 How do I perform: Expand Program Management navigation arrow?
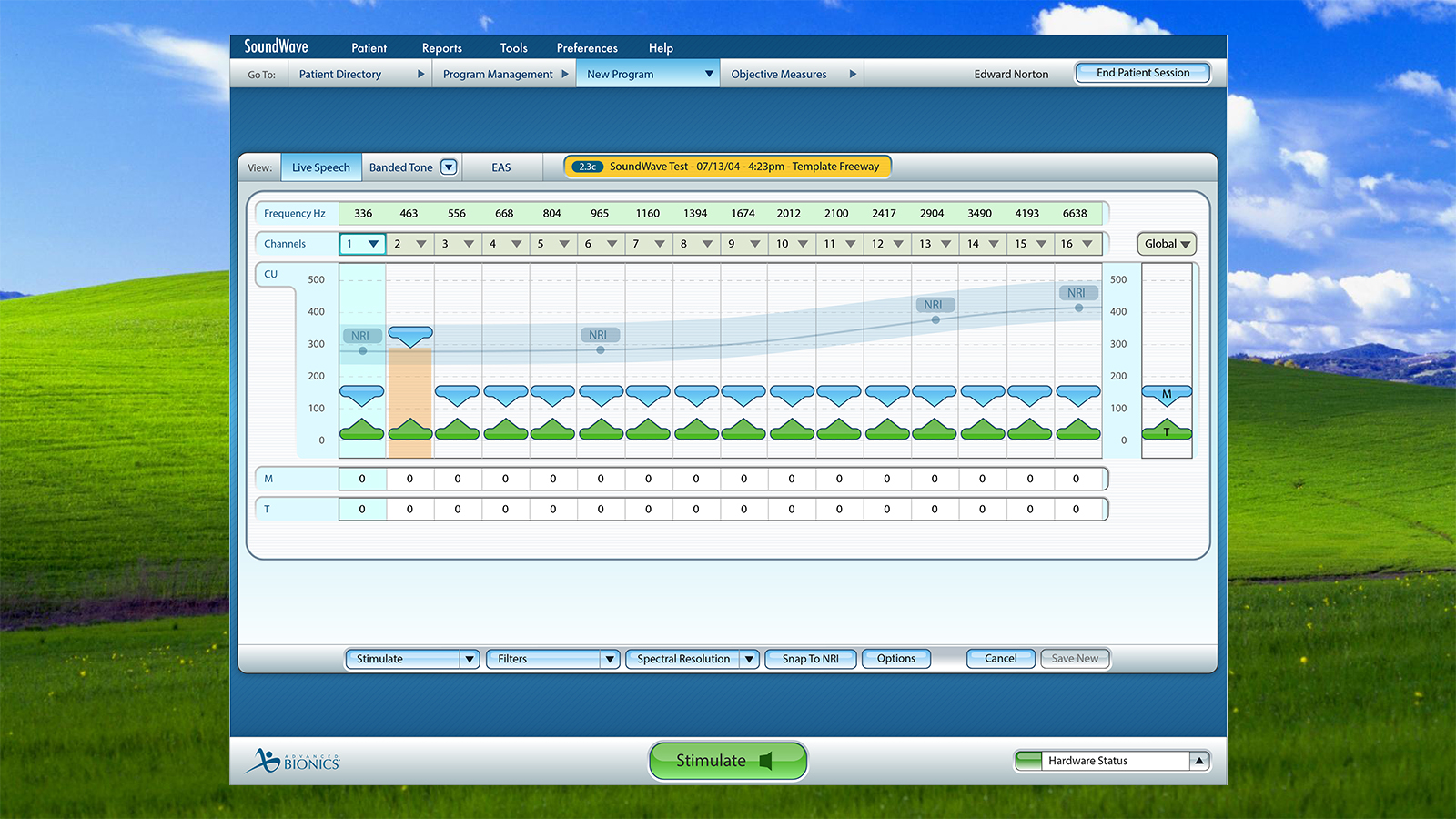point(565,75)
